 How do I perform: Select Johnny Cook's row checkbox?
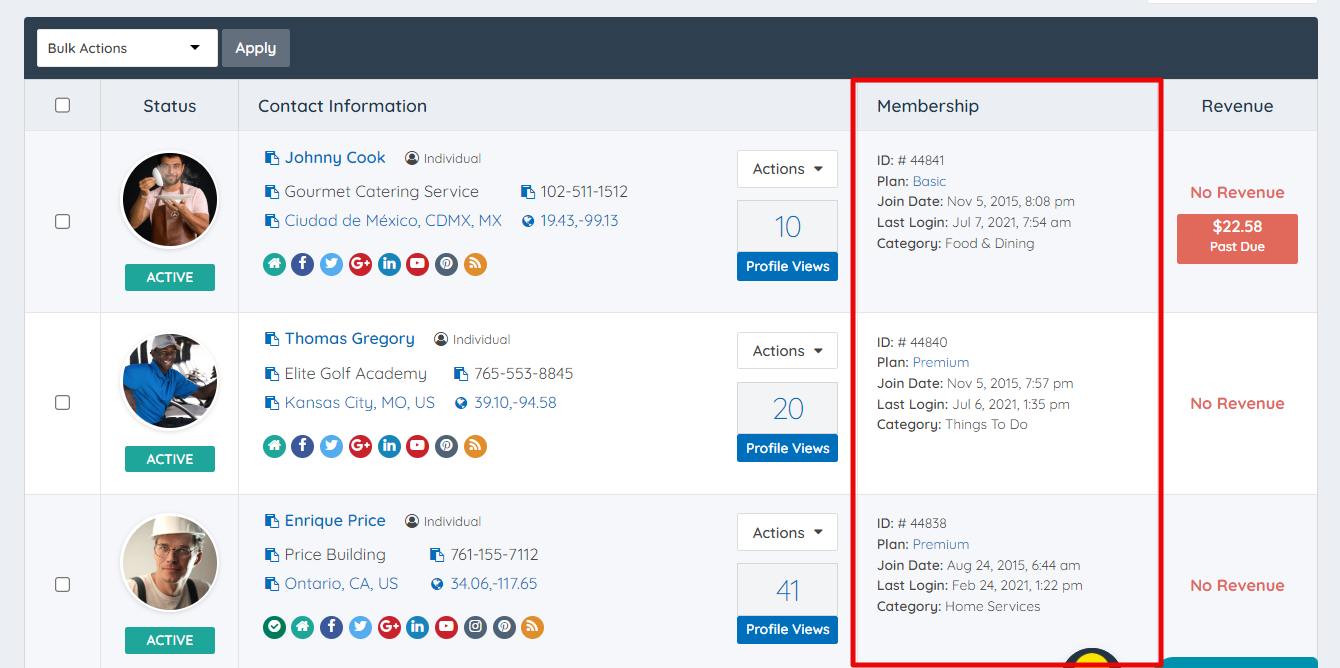coord(62,221)
